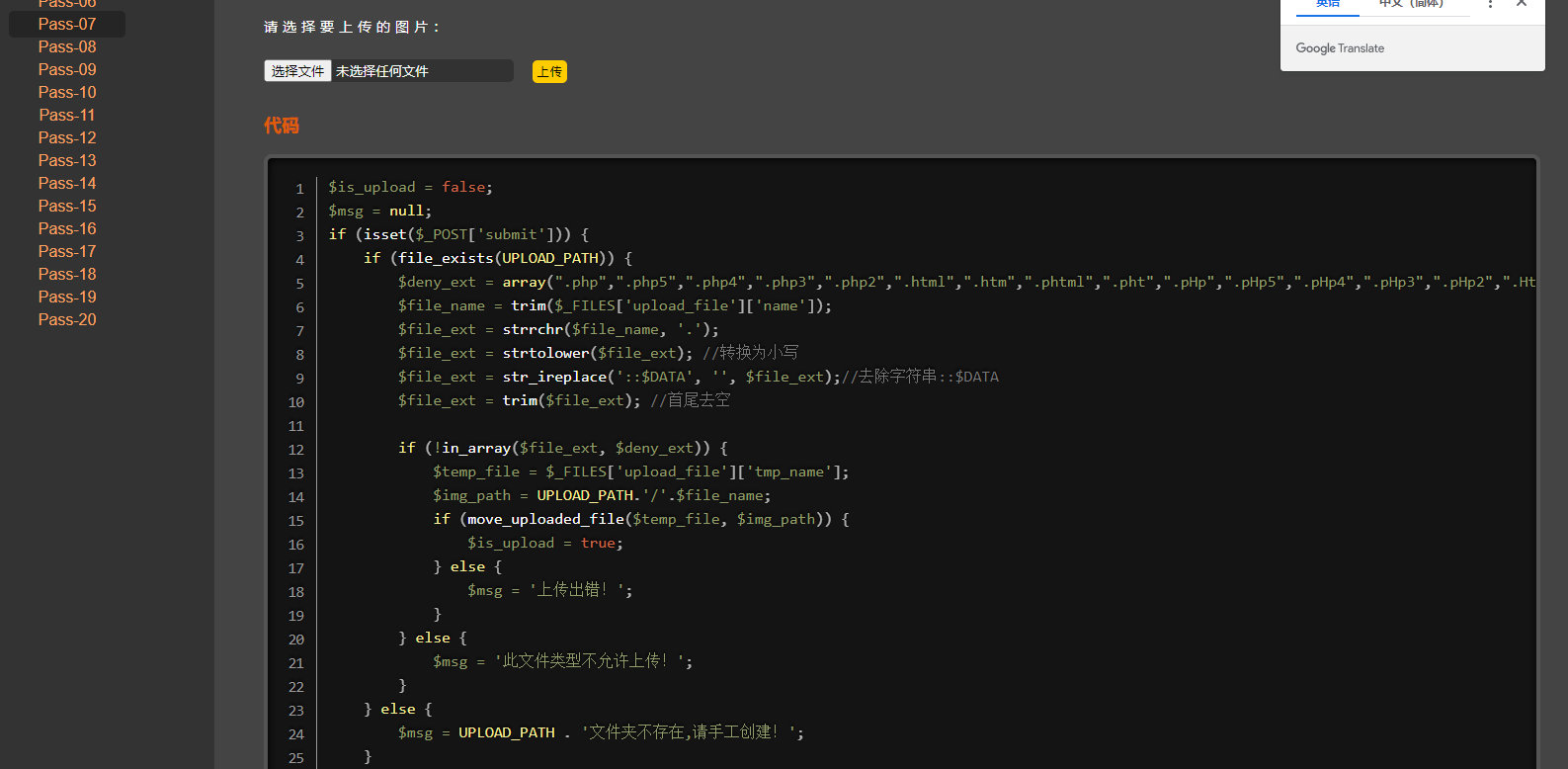Switch to the 英语 translate tab
This screenshot has width=1568, height=769.
[x=1328, y=5]
